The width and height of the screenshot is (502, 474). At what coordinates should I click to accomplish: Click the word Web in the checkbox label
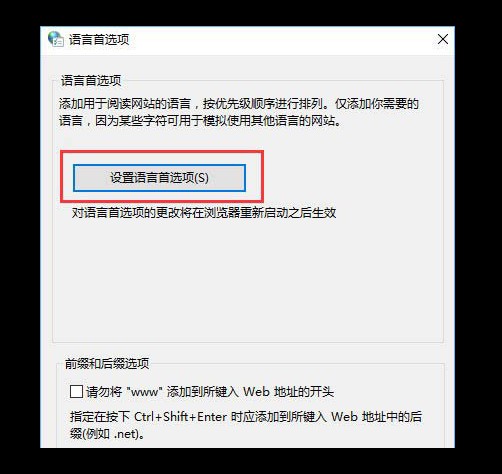(x=256, y=391)
